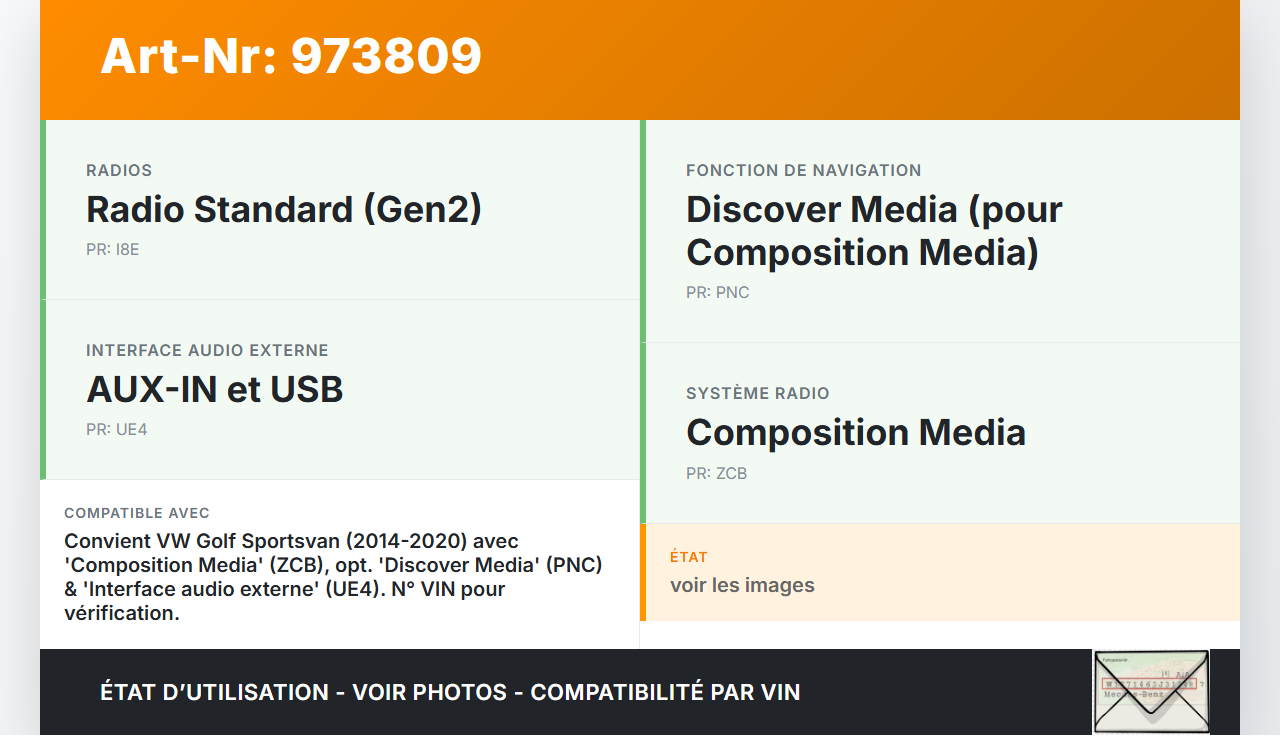Click the INTERFACE AUDIO EXTERNE label

207,351
